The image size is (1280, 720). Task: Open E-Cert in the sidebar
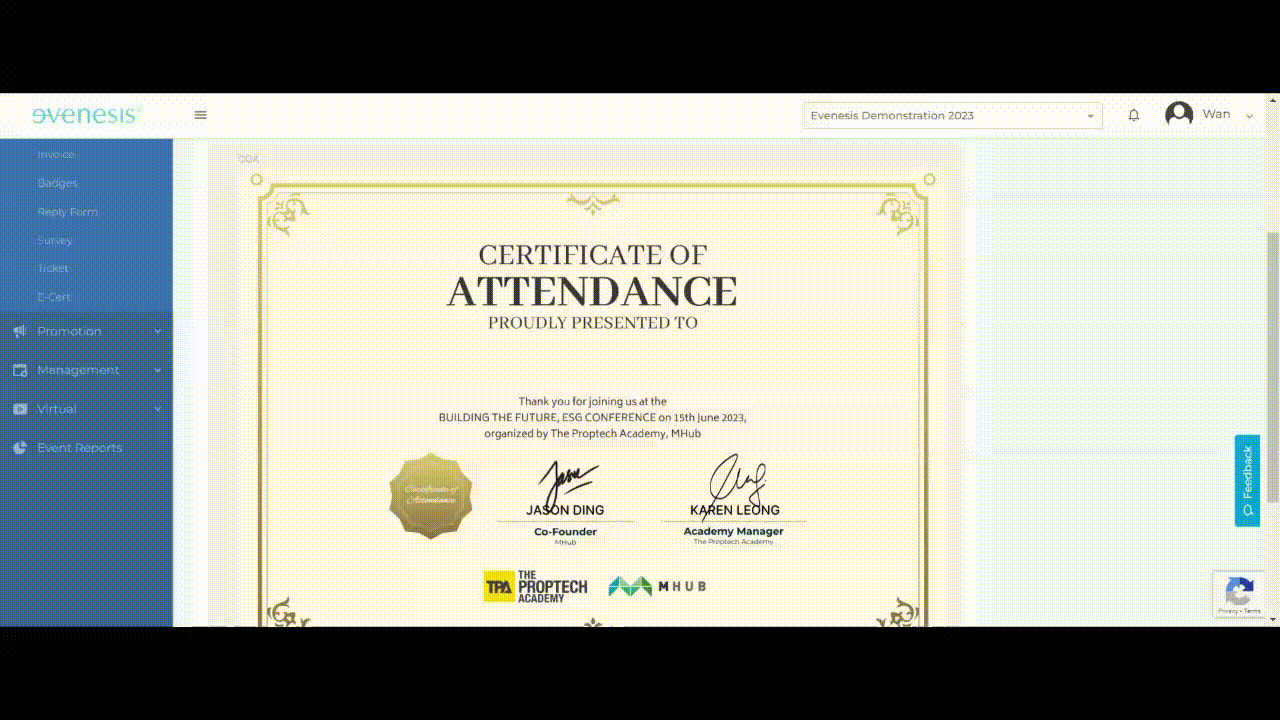click(54, 297)
